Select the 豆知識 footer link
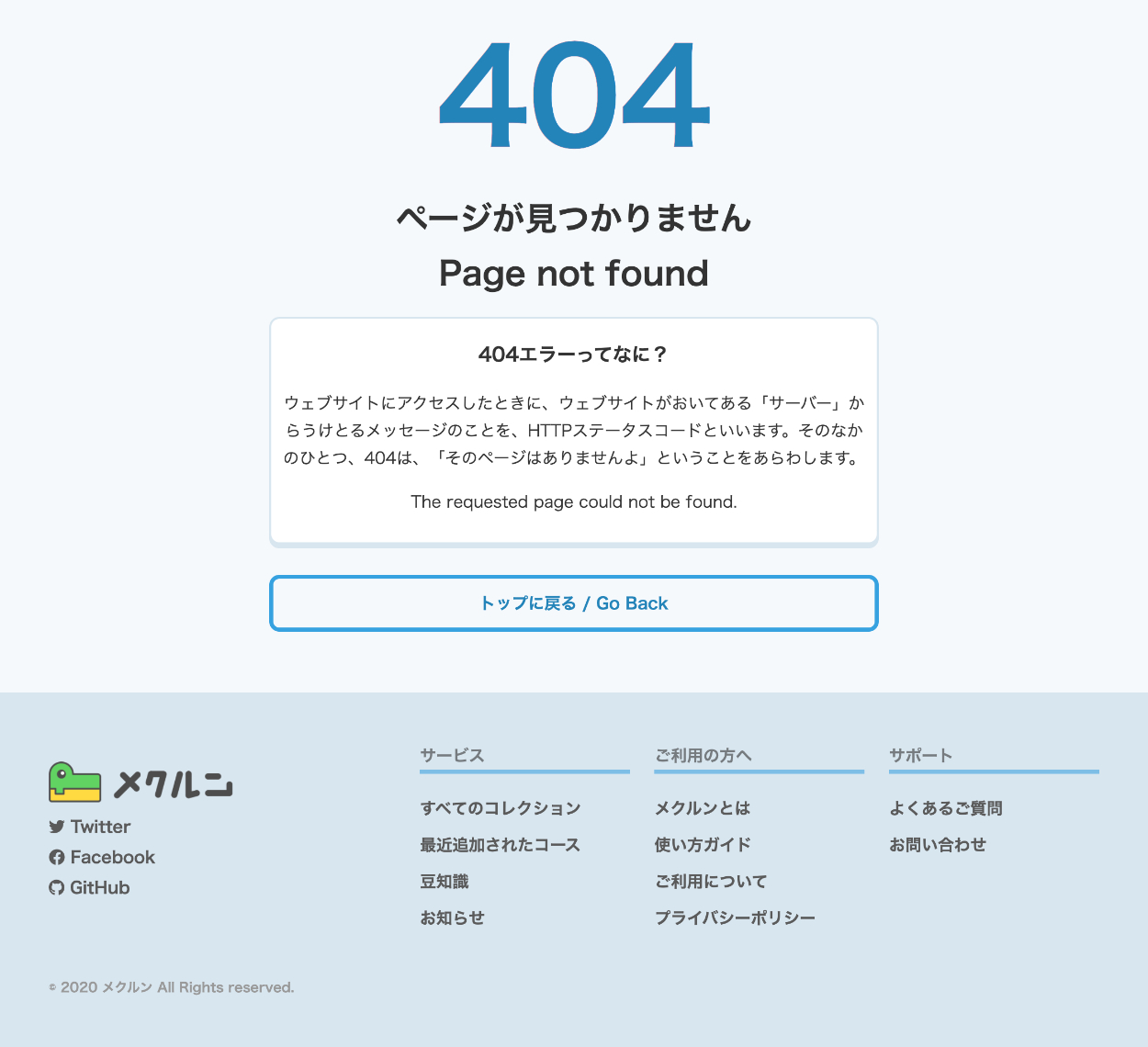 coord(445,882)
